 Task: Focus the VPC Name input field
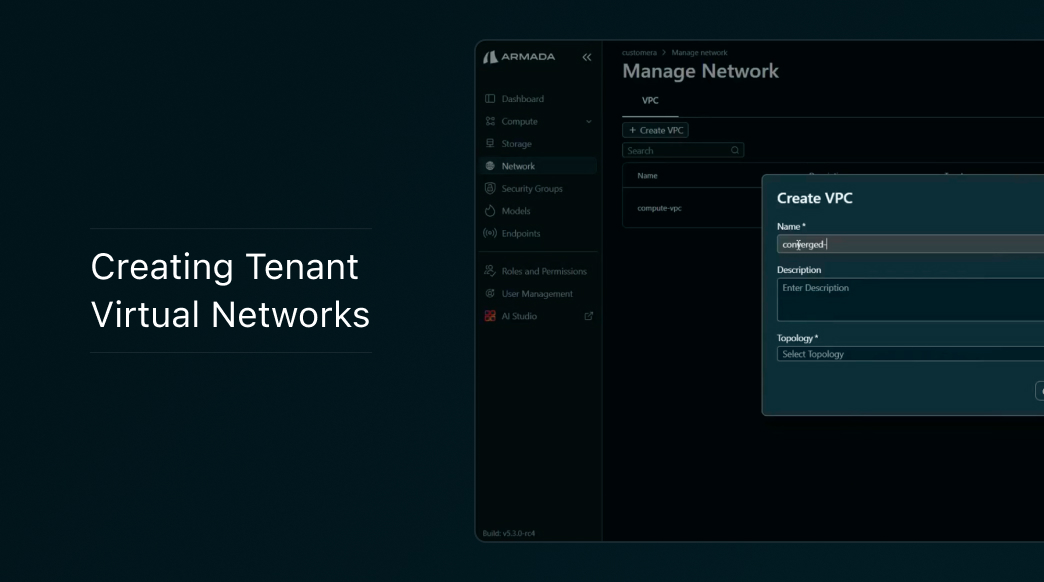click(910, 244)
